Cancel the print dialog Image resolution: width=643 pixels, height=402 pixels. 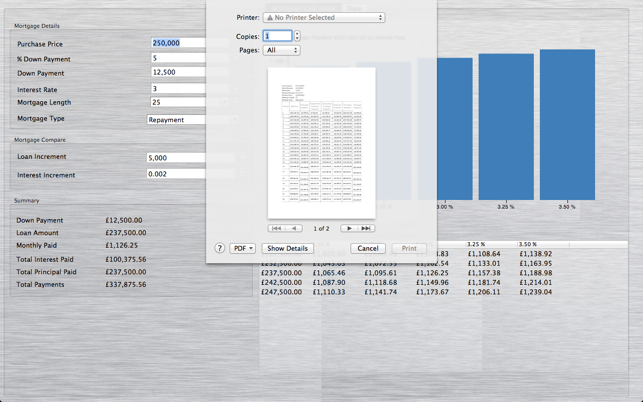coord(368,248)
